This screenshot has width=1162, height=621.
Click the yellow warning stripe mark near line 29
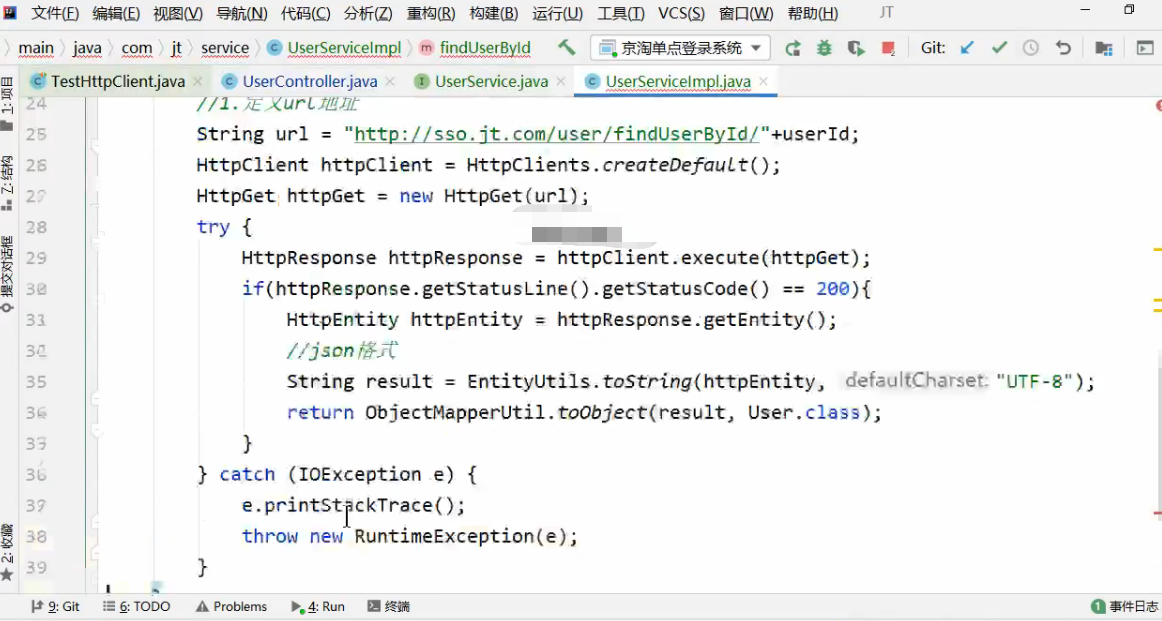click(1158, 250)
